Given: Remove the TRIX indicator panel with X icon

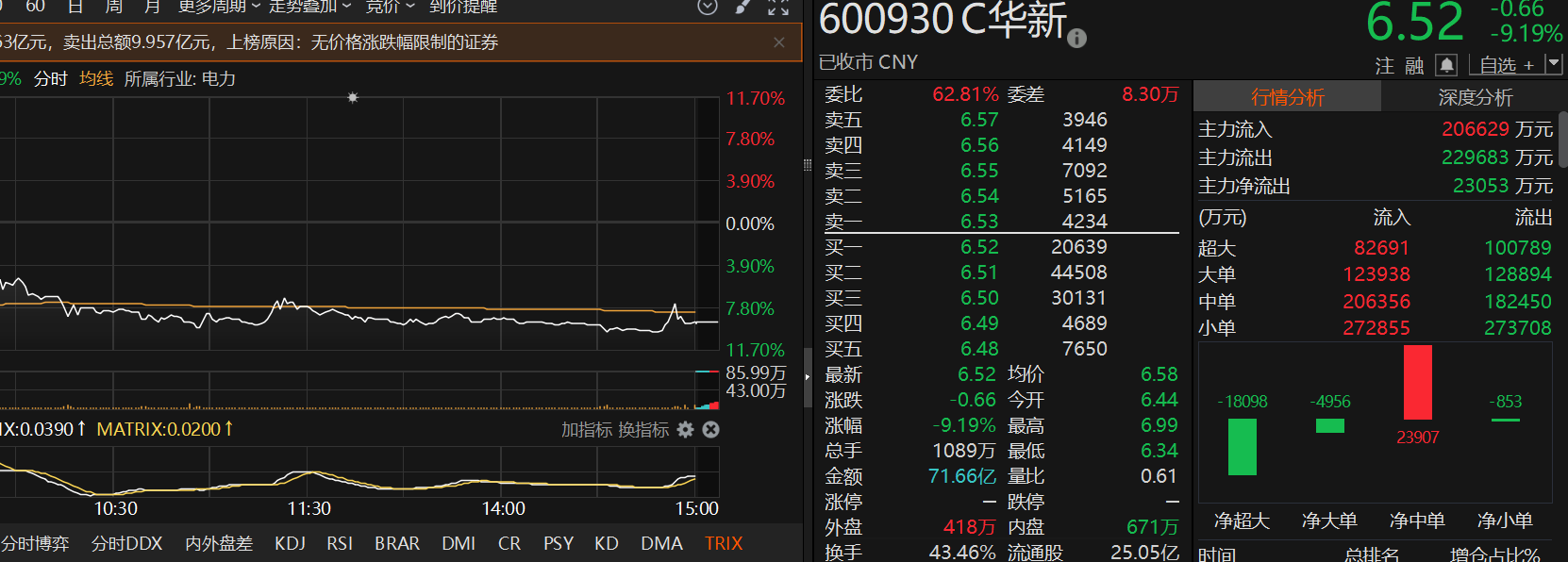Looking at the screenshot, I should coord(711,430).
